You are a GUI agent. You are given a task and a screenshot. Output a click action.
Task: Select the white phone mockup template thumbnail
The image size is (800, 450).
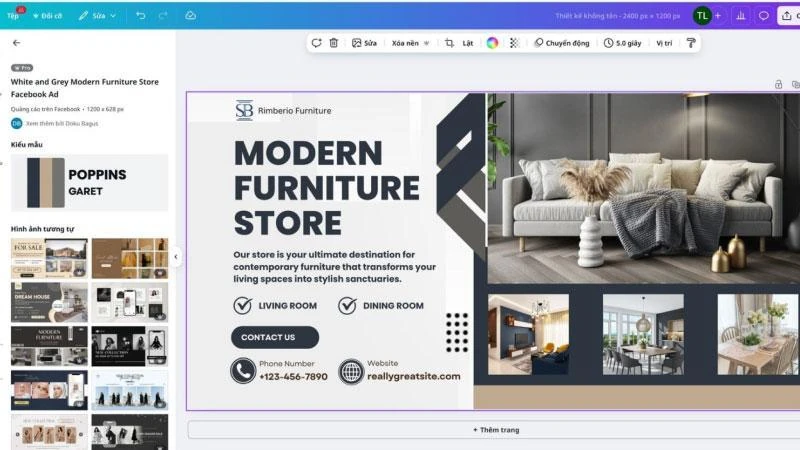130,302
